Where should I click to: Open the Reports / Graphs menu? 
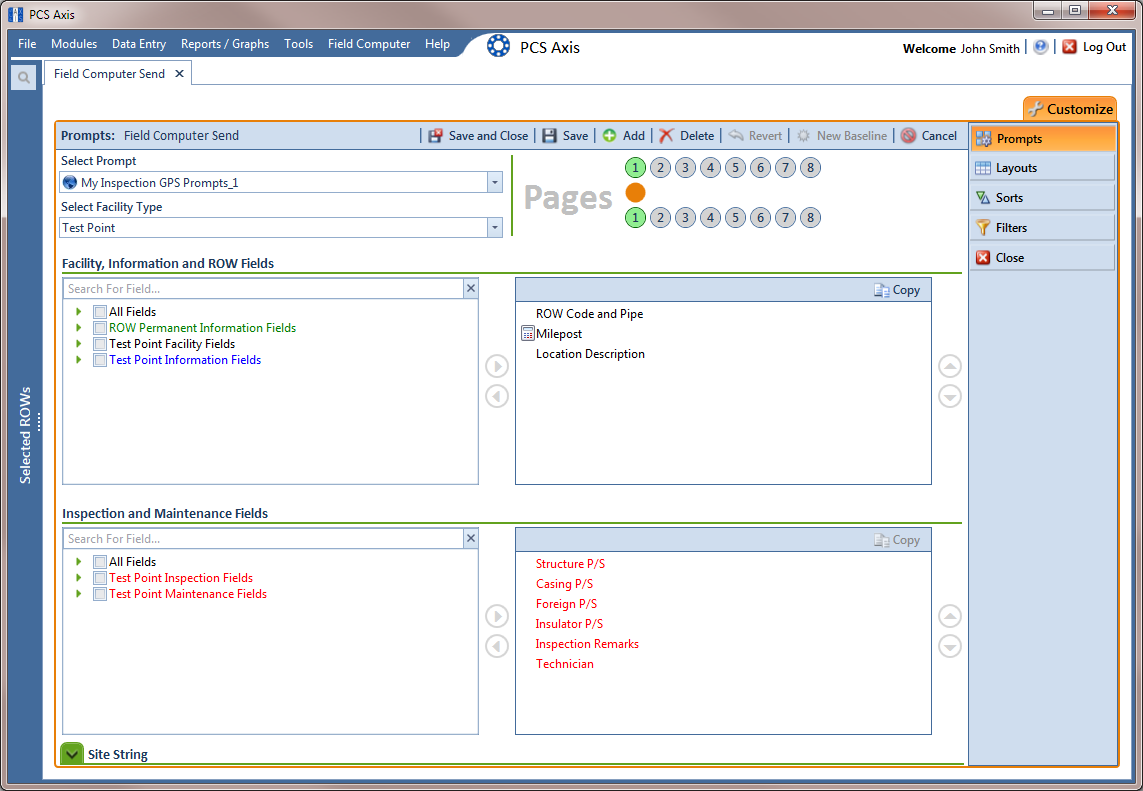click(225, 44)
